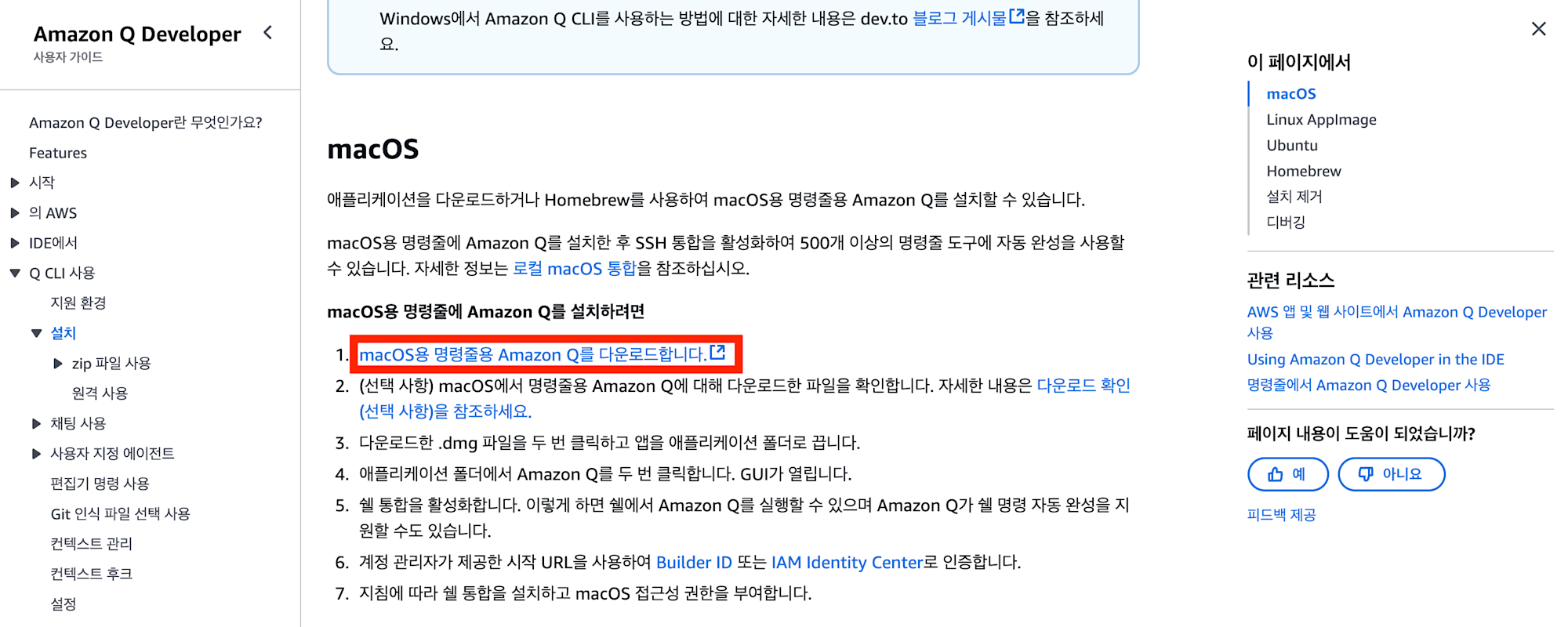Expand the 채팅 사용 item
This screenshot has height=627, width=1568.
36,424
